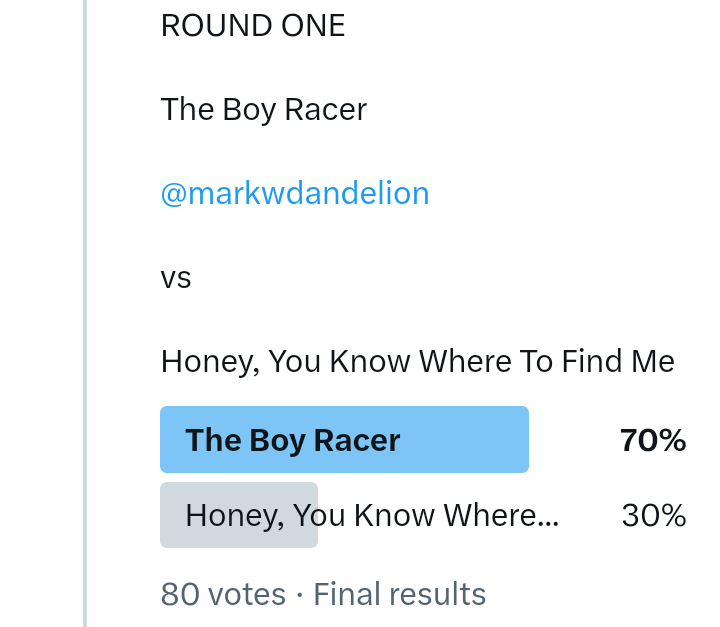Click the 'vs' text in the tweet

click(x=176, y=277)
